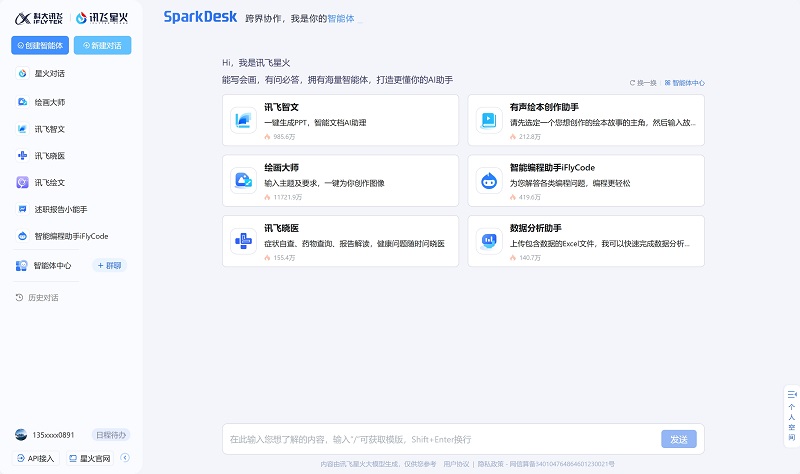Screen dimensions: 800x474
Task: Expand the 个人空间 side panel
Action: [x=791, y=416]
